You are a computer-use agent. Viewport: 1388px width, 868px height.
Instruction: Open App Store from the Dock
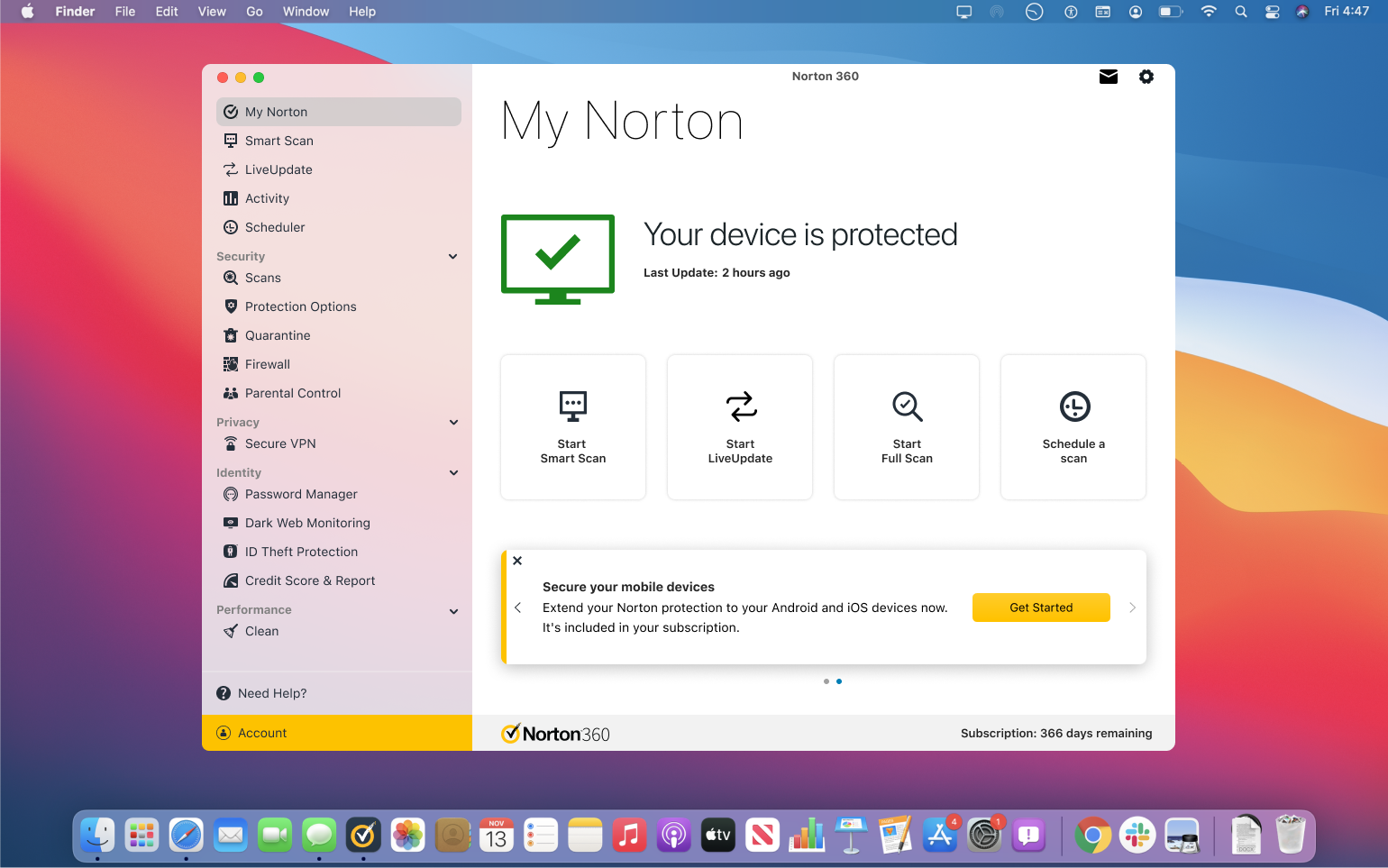pos(940,836)
